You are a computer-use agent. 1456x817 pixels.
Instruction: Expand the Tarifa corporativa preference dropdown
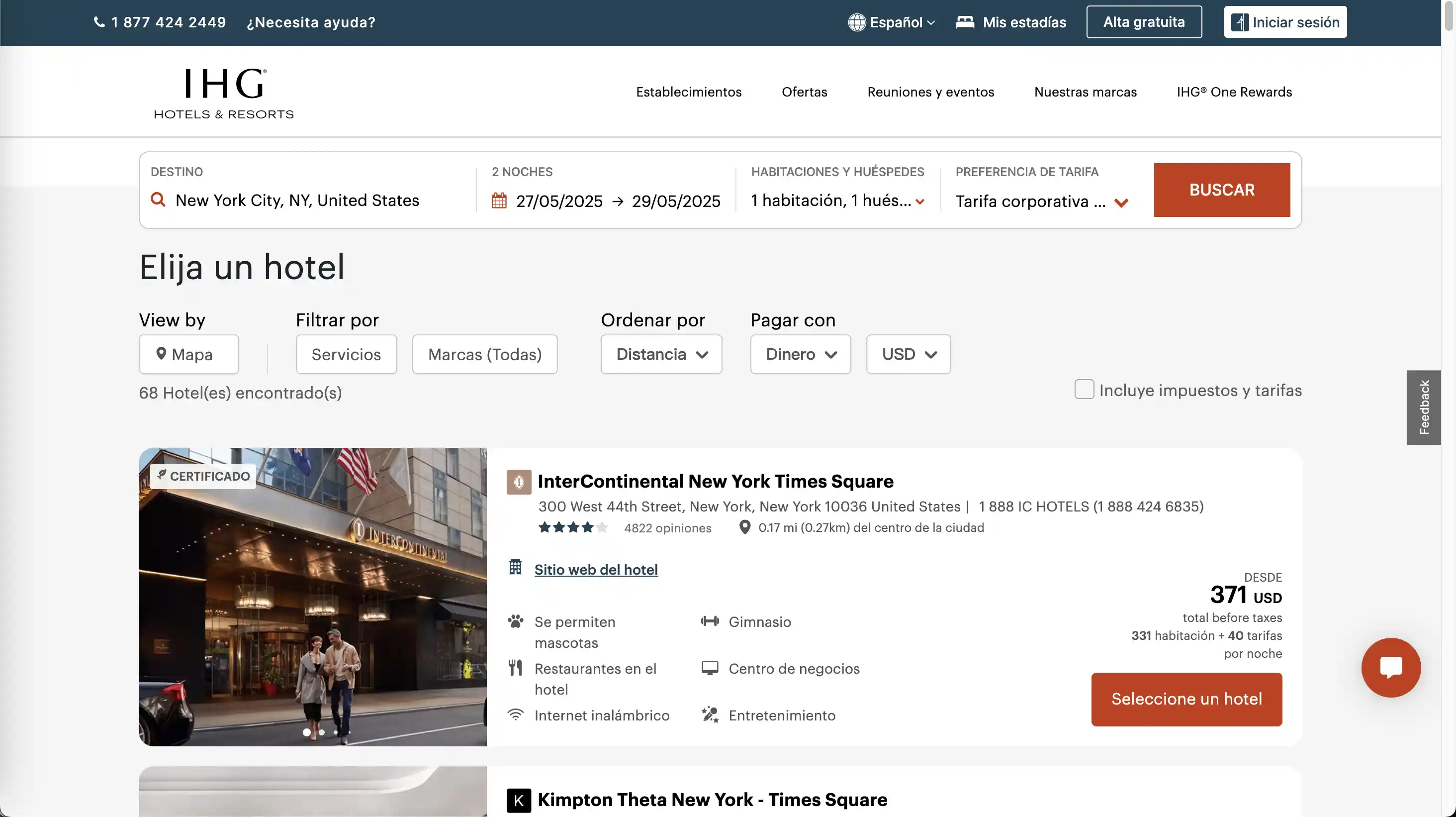[x=1041, y=202]
